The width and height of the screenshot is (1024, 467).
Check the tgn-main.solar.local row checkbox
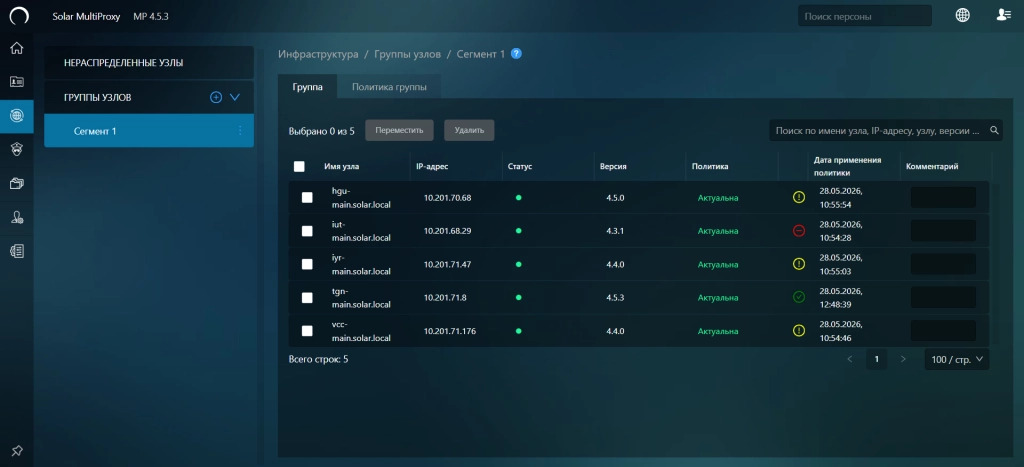coord(307,297)
